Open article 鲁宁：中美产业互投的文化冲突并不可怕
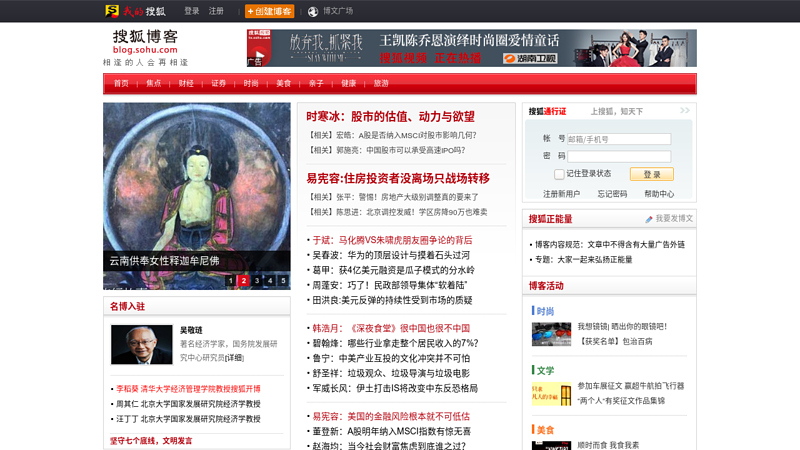800x450 pixels. click(391, 358)
